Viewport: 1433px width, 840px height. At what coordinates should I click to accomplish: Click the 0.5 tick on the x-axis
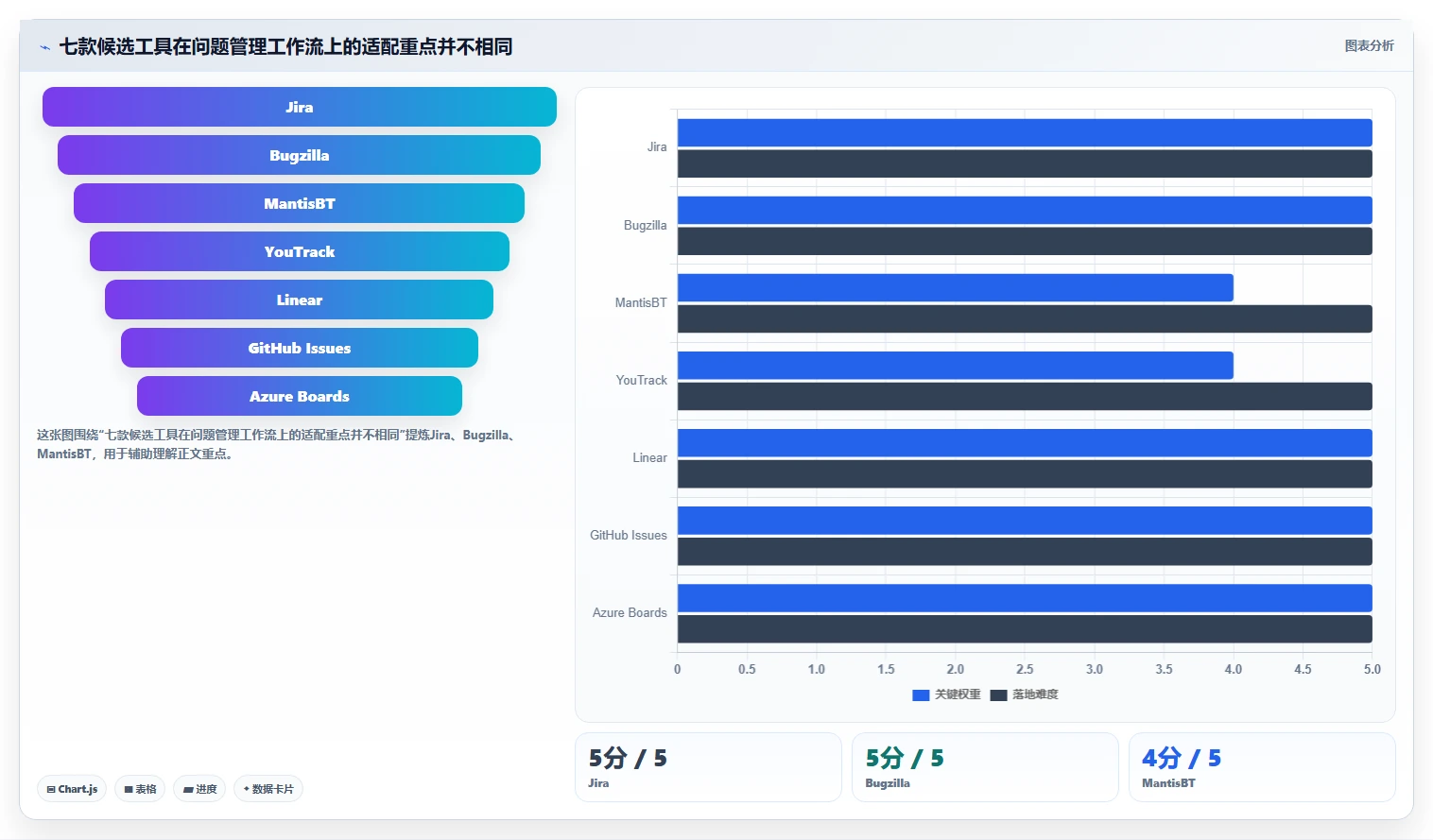point(747,669)
